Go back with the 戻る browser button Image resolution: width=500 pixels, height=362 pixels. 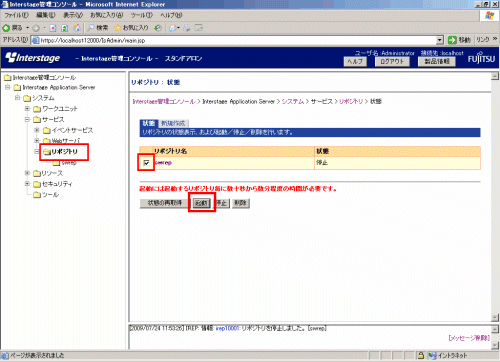(12, 28)
